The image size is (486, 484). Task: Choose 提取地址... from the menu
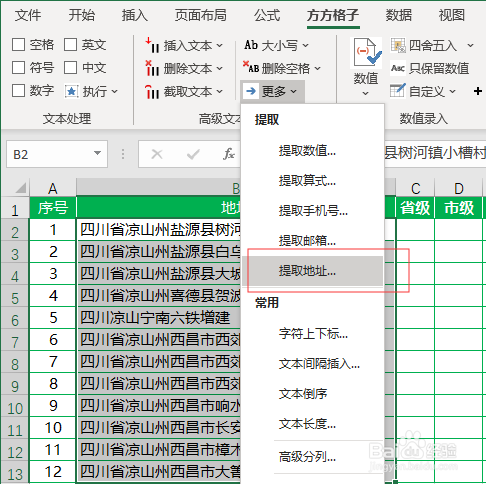pyautogui.click(x=313, y=271)
